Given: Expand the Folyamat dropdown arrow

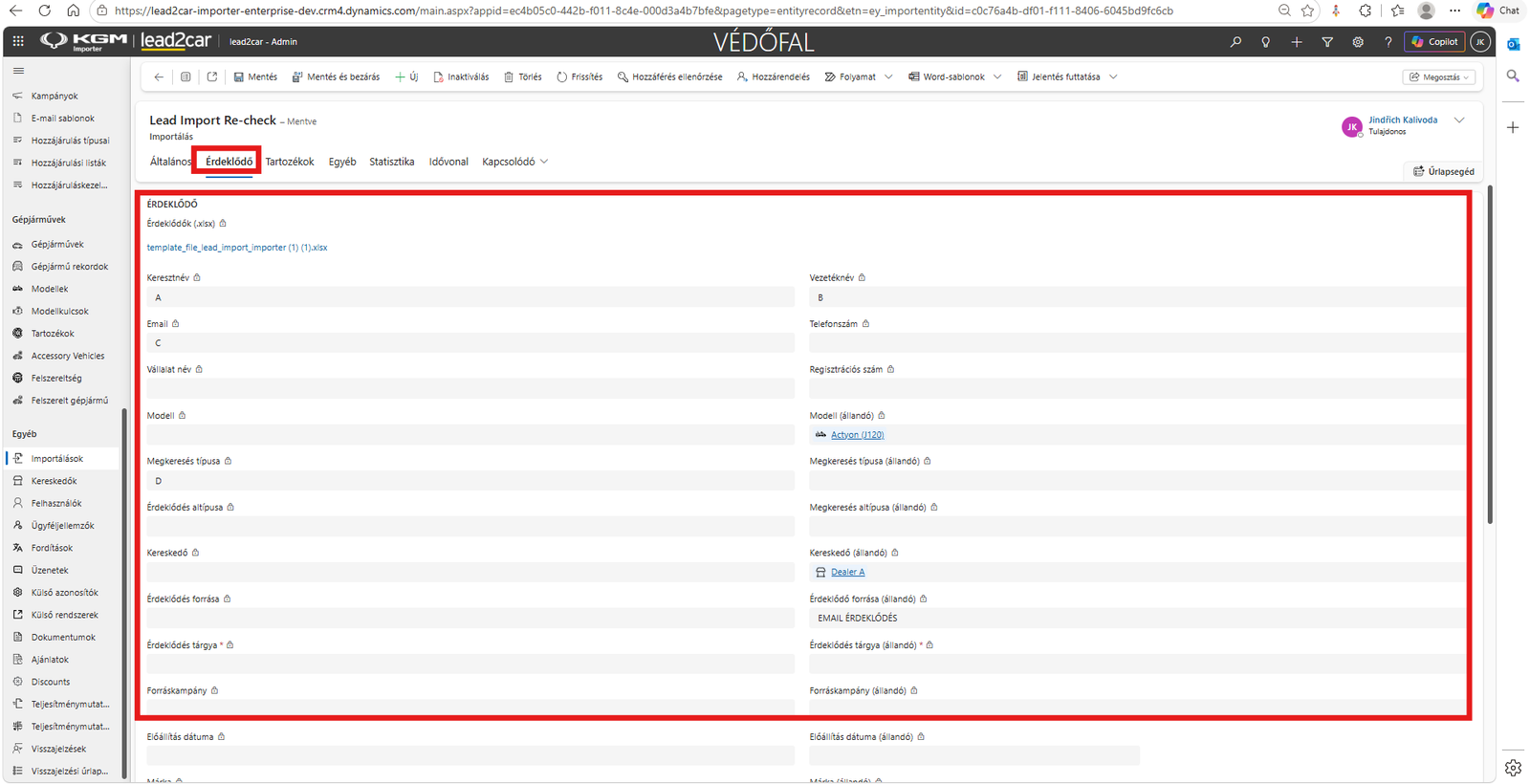Looking at the screenshot, I should tap(888, 76).
